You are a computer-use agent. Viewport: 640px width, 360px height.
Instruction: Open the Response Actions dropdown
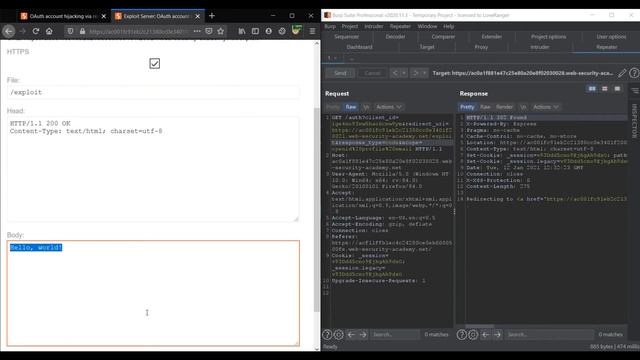pyautogui.click(x=546, y=107)
